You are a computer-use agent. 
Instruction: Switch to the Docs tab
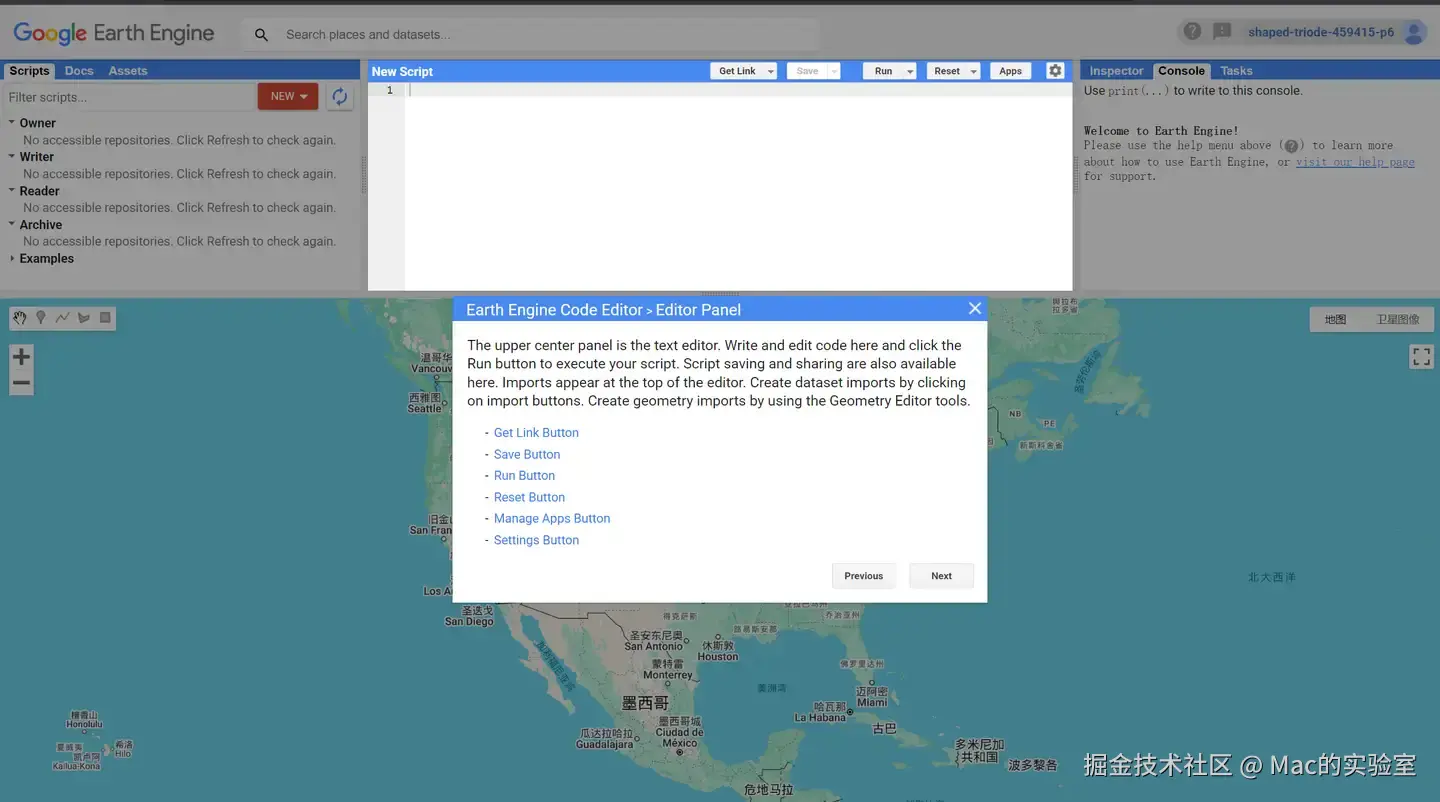[79, 71]
